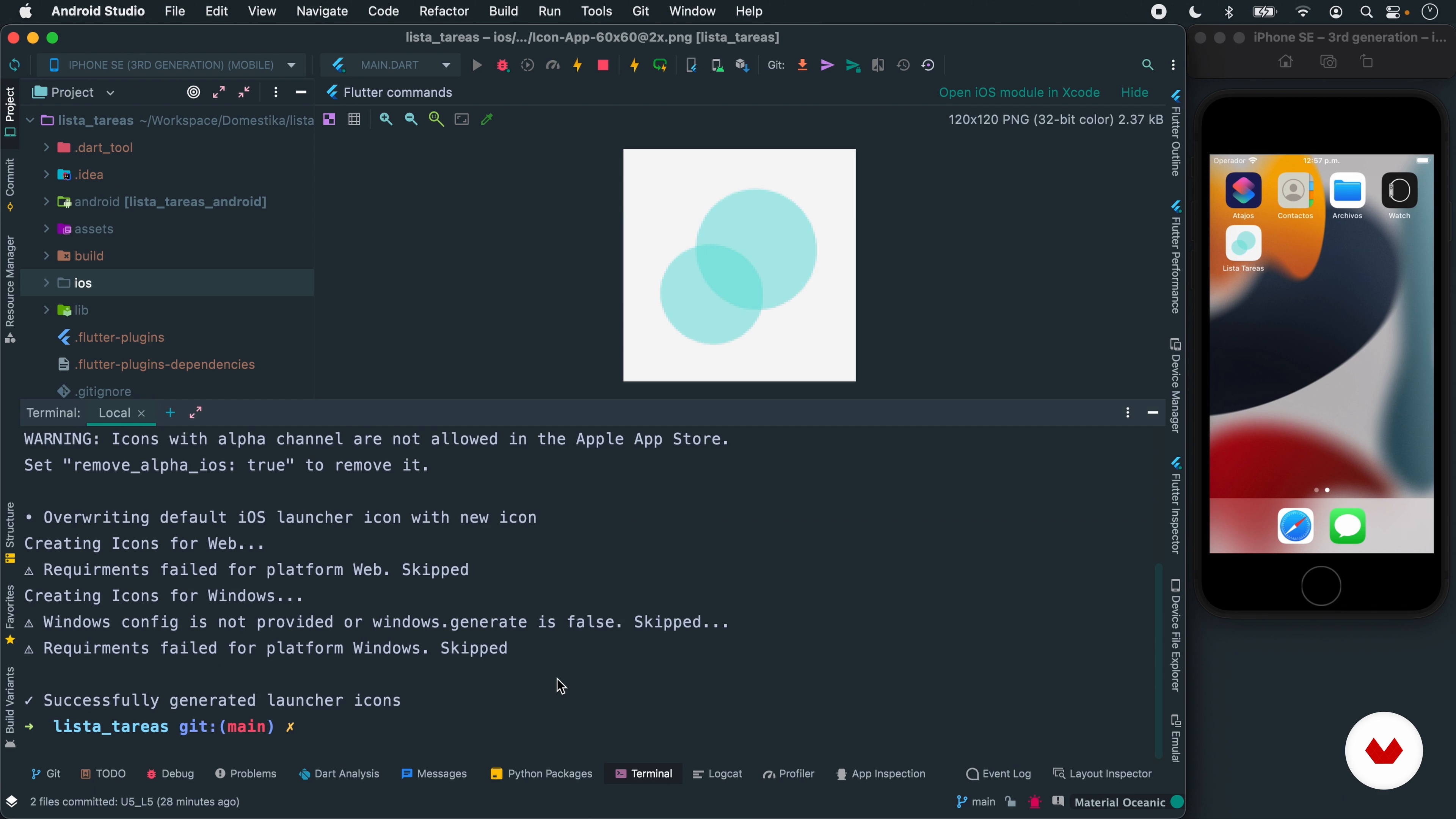Click the Profile speedometer icon
The height and width of the screenshot is (819, 1456).
553,65
